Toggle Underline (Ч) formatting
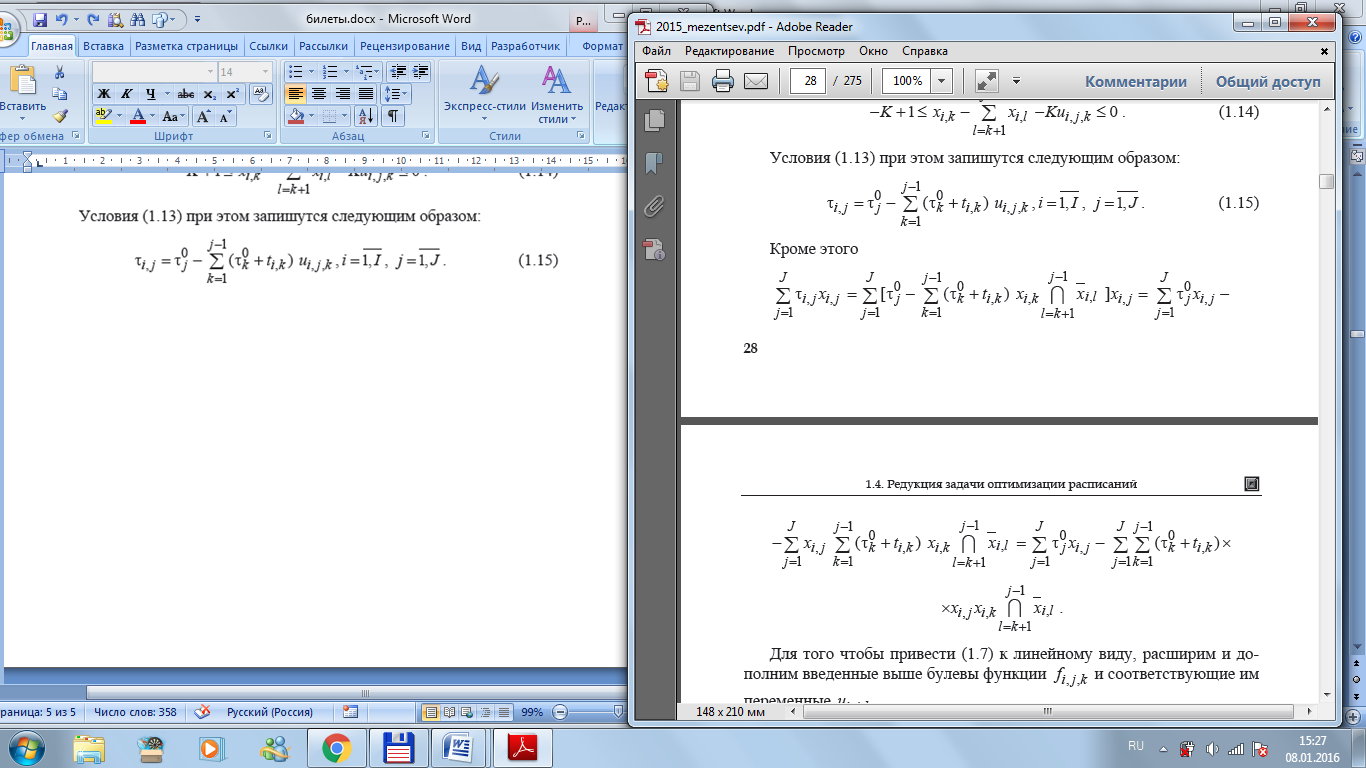The image size is (1366, 768). coord(150,93)
